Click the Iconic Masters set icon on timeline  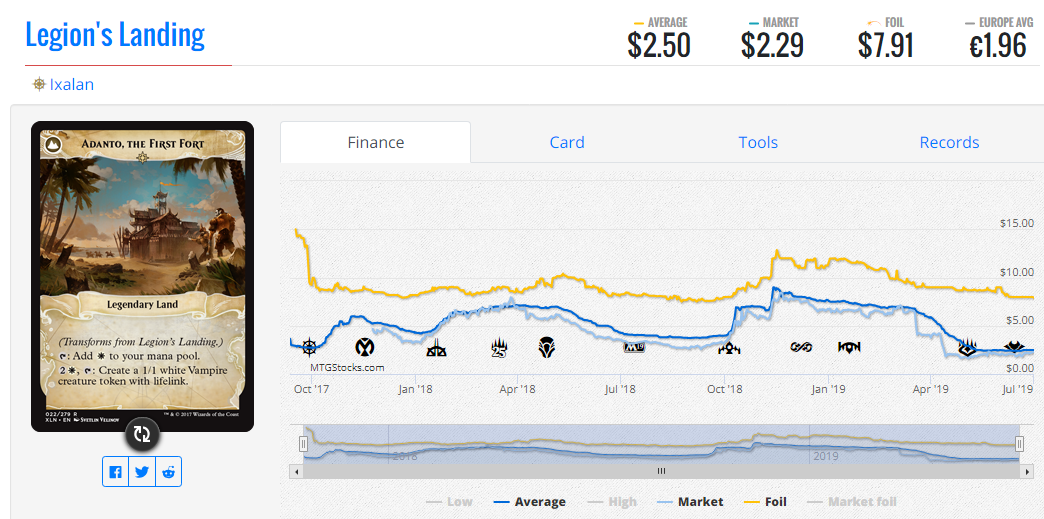point(364,347)
